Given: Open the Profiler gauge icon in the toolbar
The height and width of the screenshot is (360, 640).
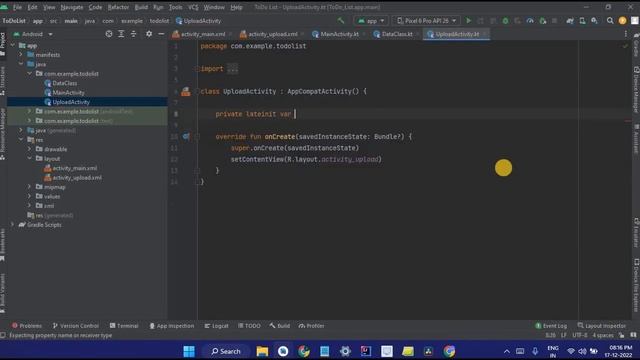Looking at the screenshot, I should click(x=530, y=20).
